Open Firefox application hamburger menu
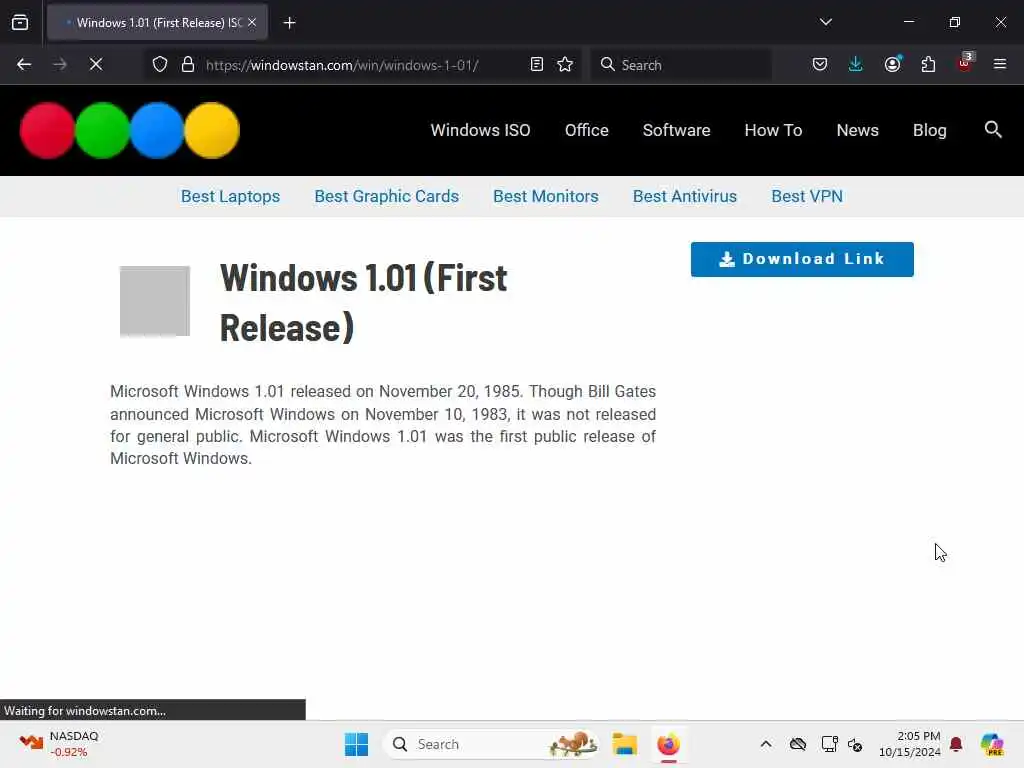This screenshot has width=1024, height=768. (999, 65)
